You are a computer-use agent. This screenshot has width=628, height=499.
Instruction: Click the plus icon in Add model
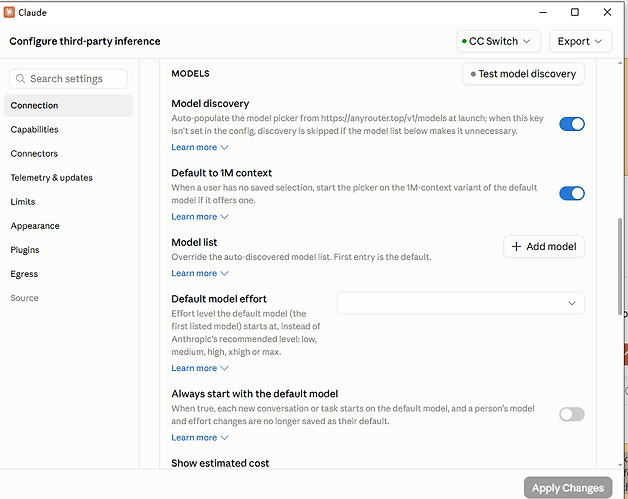[x=516, y=246]
